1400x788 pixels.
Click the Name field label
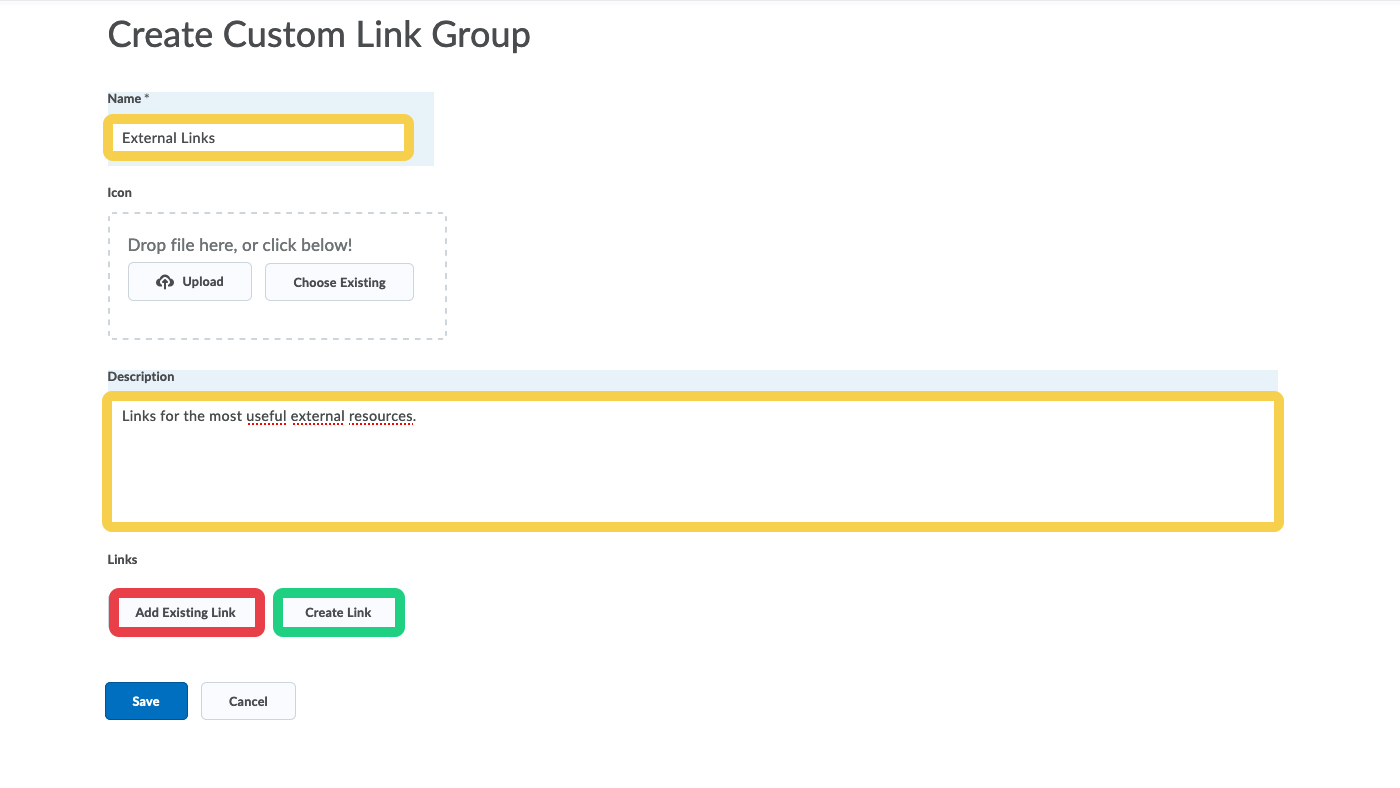tap(124, 99)
